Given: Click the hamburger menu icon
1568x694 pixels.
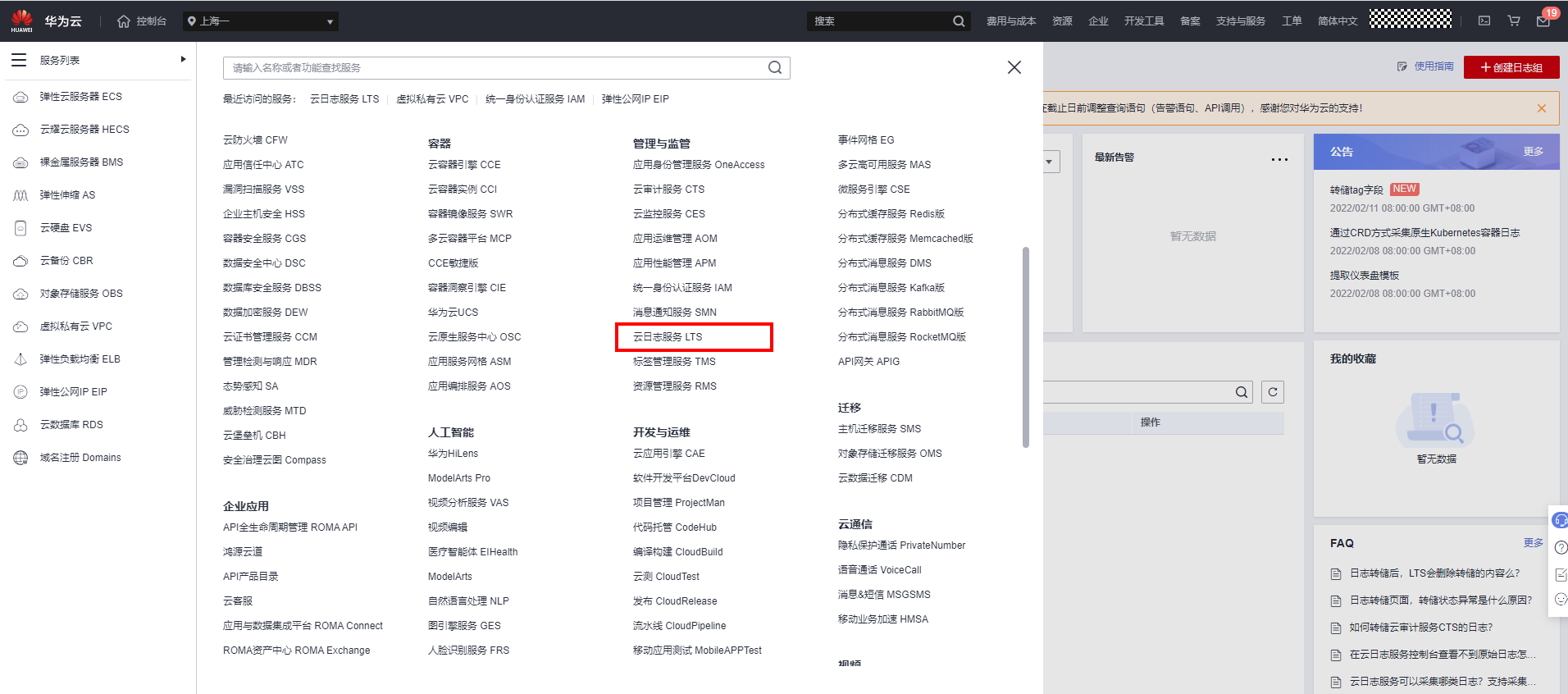Looking at the screenshot, I should 19,60.
